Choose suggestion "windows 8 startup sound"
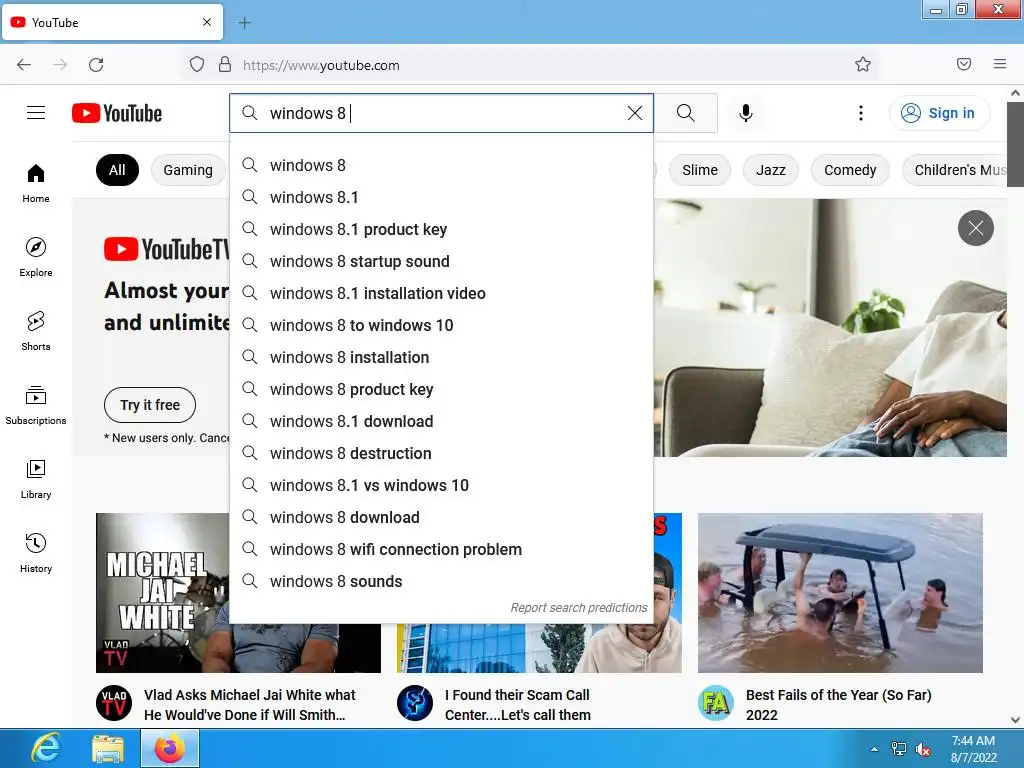This screenshot has width=1024, height=768. (441, 261)
